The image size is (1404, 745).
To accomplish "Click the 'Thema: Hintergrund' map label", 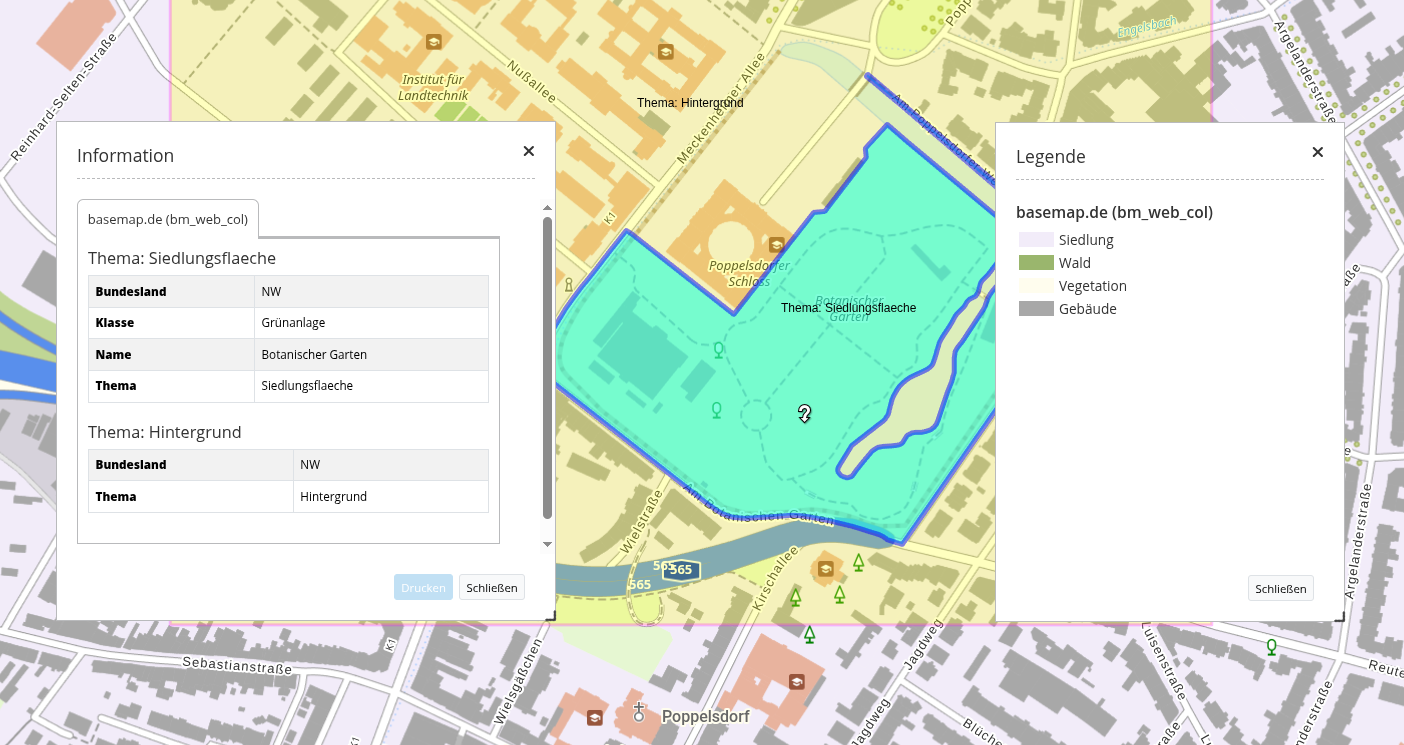I will click(x=690, y=103).
